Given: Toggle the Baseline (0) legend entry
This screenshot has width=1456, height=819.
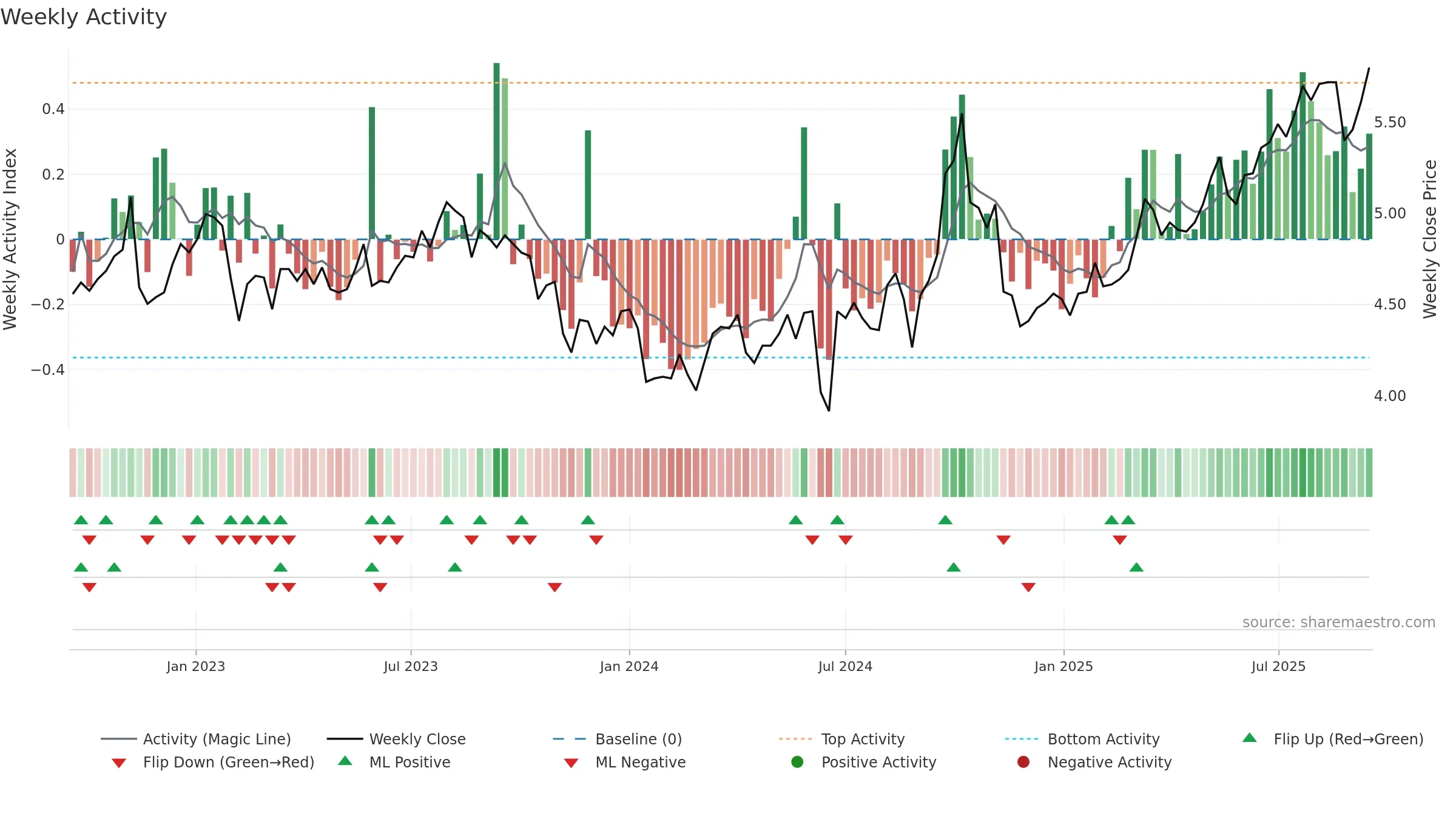Looking at the screenshot, I should click(x=618, y=739).
